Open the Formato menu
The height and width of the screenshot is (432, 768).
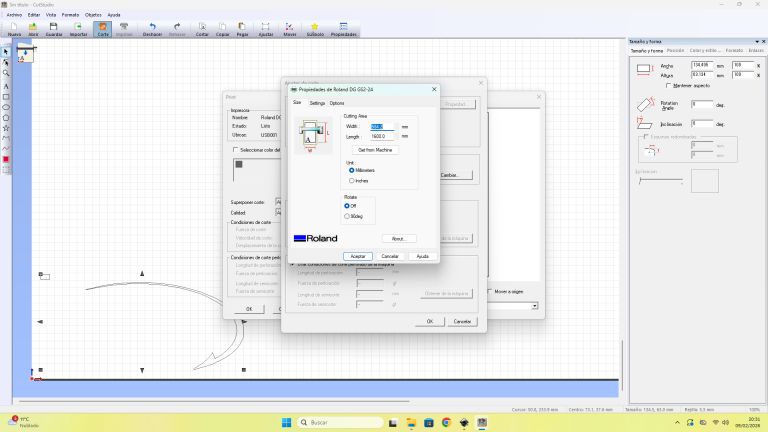click(70, 15)
